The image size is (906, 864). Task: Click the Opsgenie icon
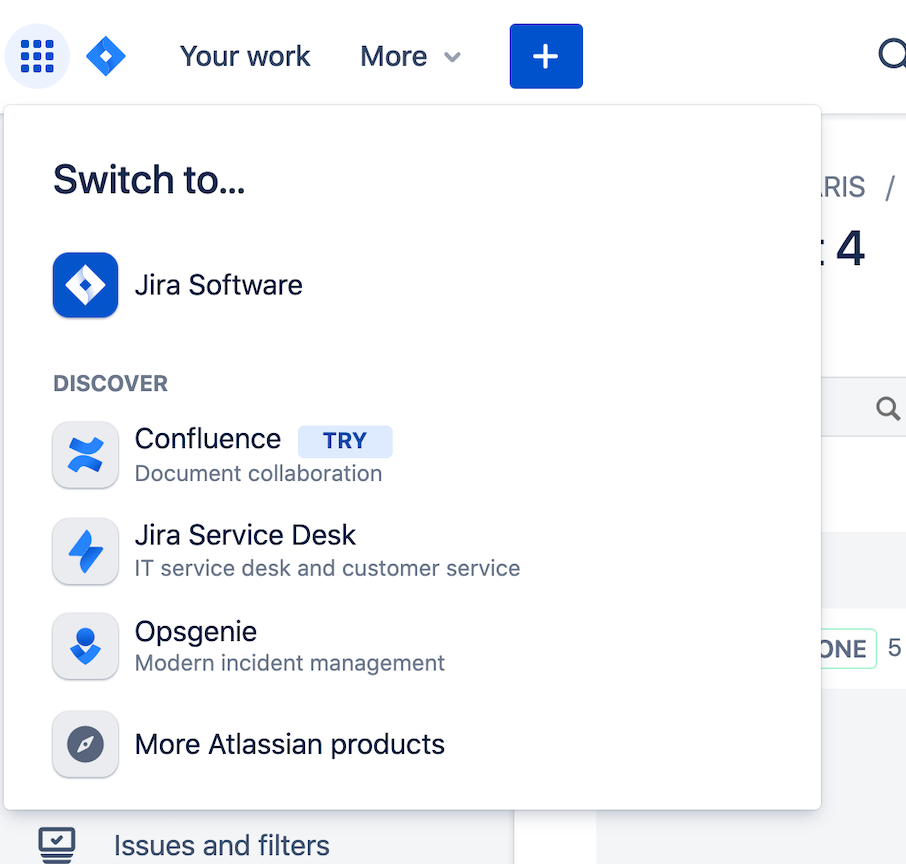86,646
